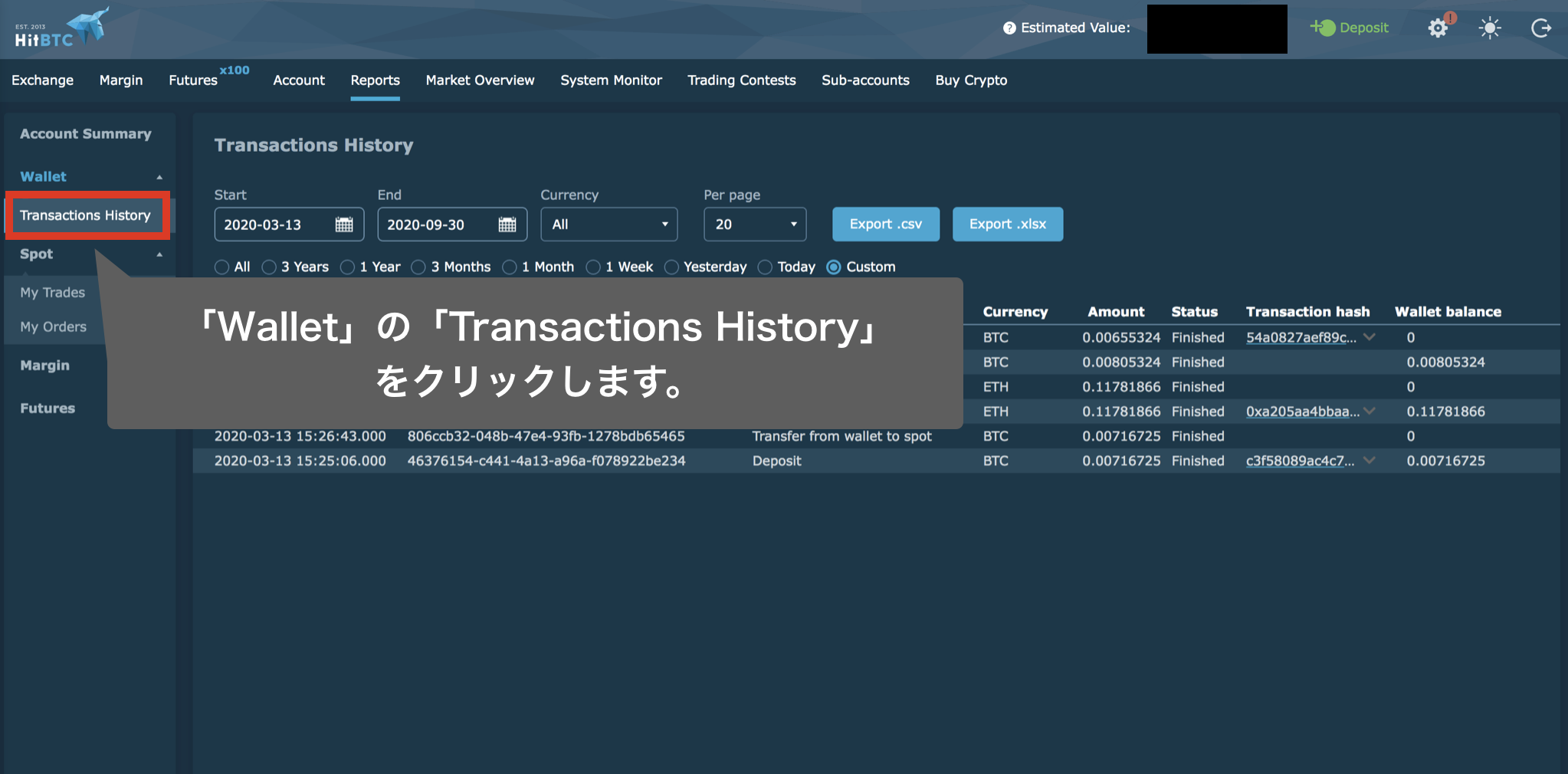1568x774 pixels.
Task: Open End date calendar icon
Action: click(507, 225)
